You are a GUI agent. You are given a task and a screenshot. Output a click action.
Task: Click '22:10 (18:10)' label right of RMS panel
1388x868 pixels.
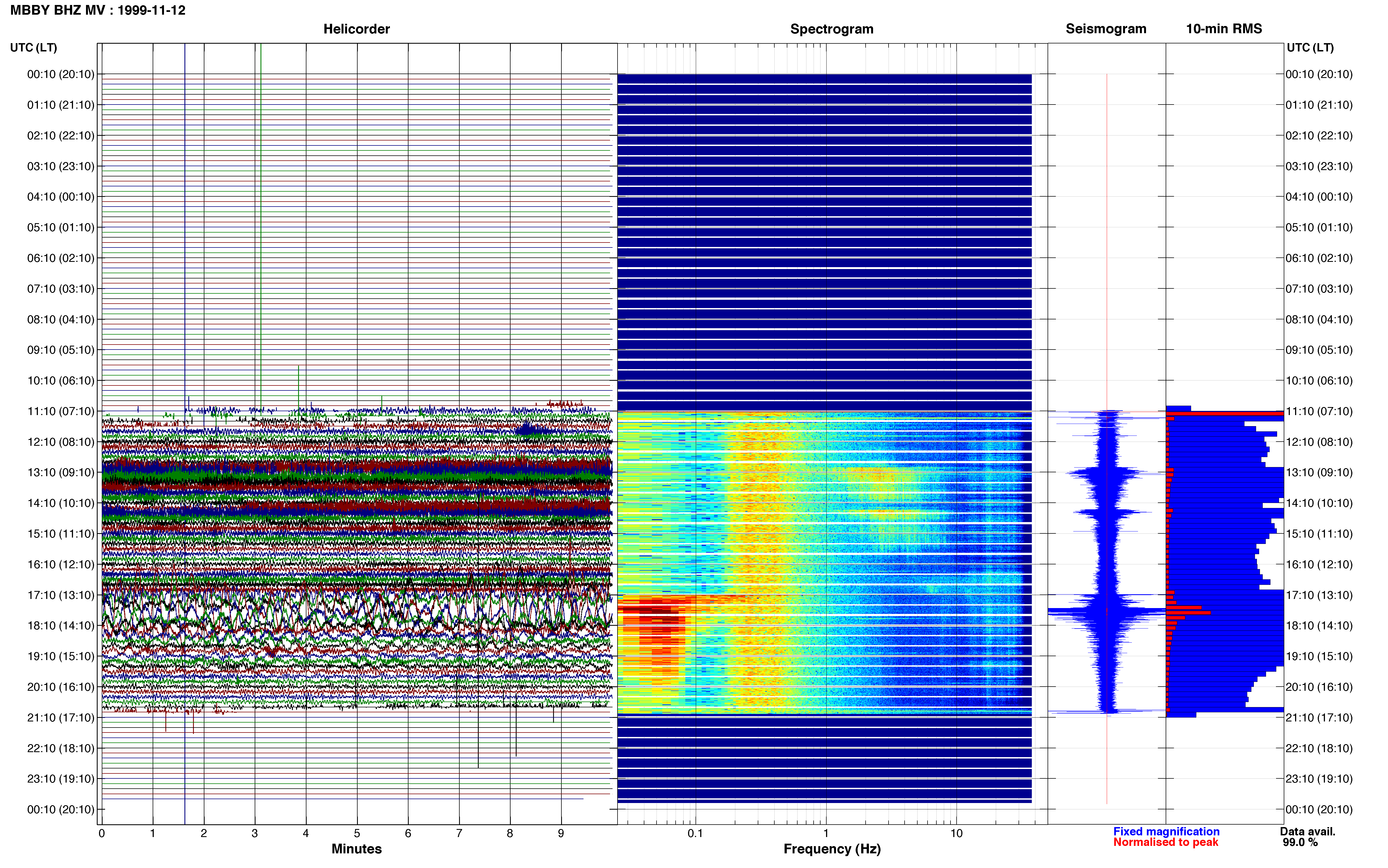tap(1319, 748)
